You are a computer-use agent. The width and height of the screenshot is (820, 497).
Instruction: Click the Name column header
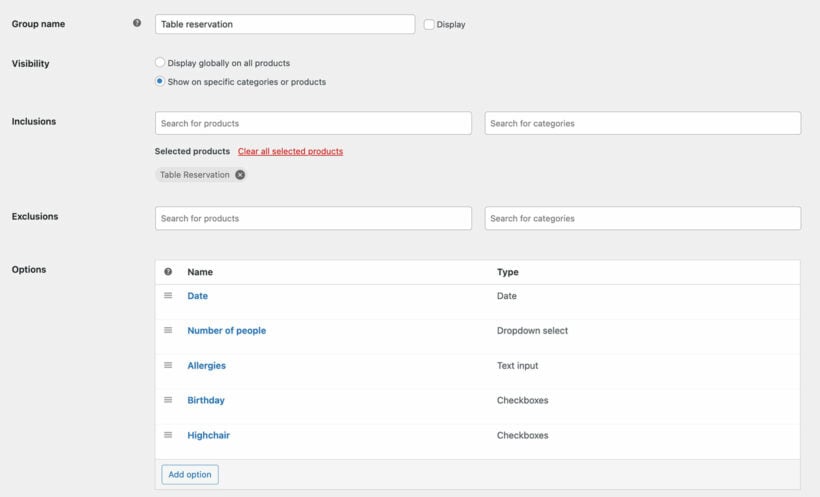200,272
